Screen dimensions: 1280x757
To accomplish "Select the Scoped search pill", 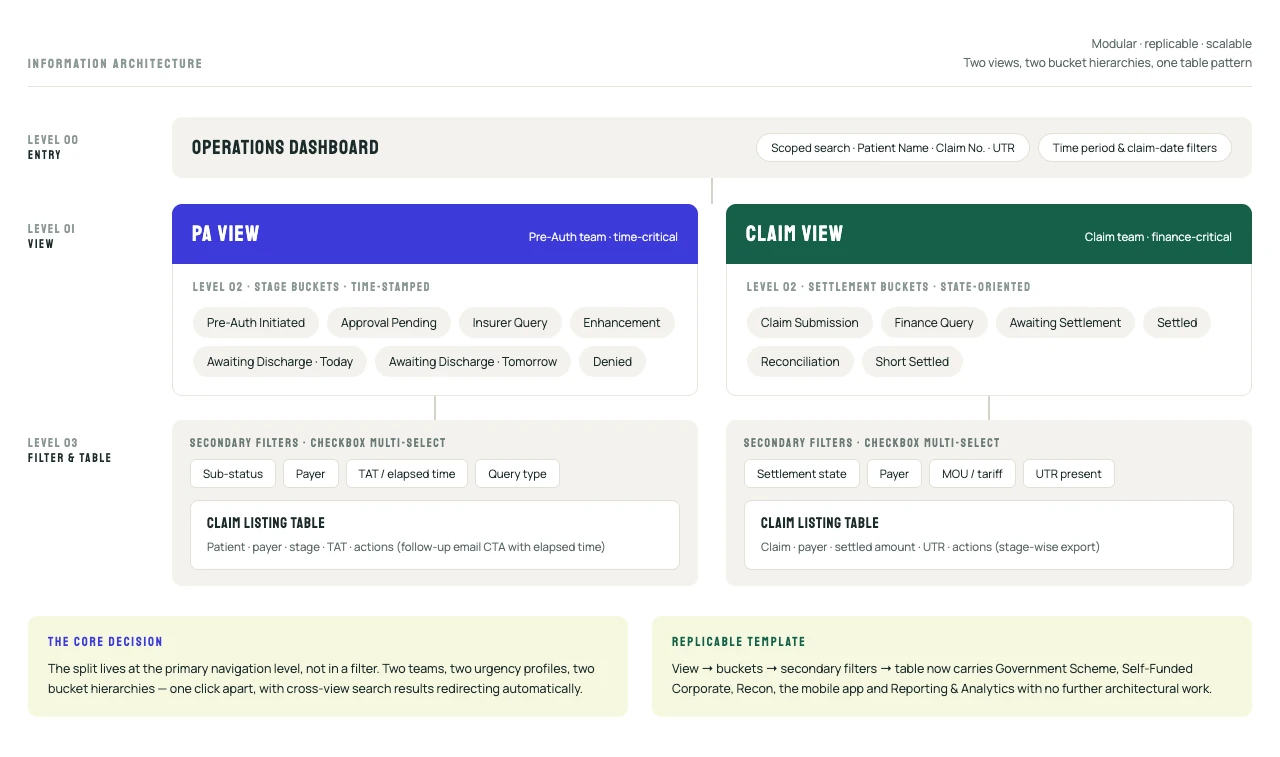I will pos(893,148).
